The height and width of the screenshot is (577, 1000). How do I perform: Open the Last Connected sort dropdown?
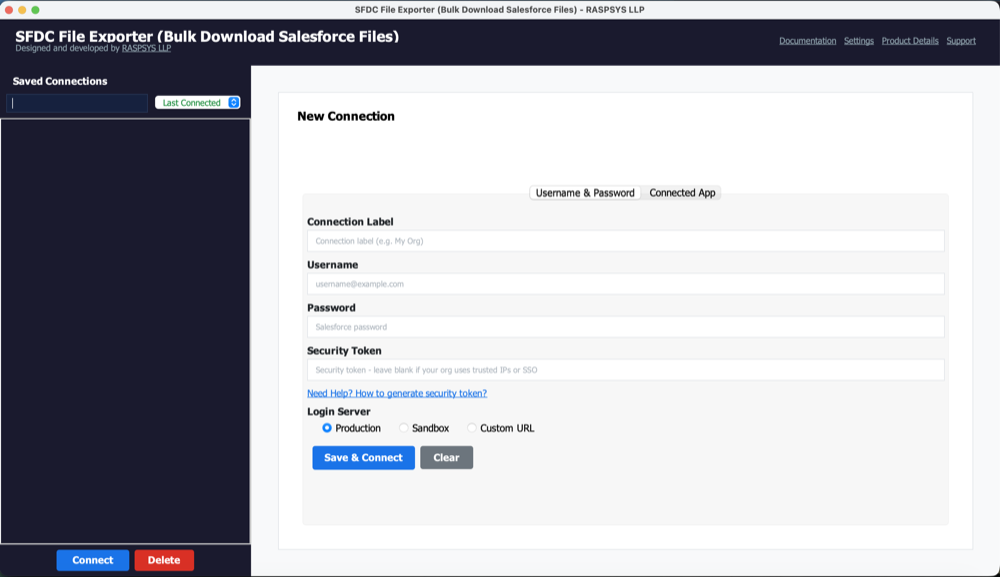[x=198, y=103]
